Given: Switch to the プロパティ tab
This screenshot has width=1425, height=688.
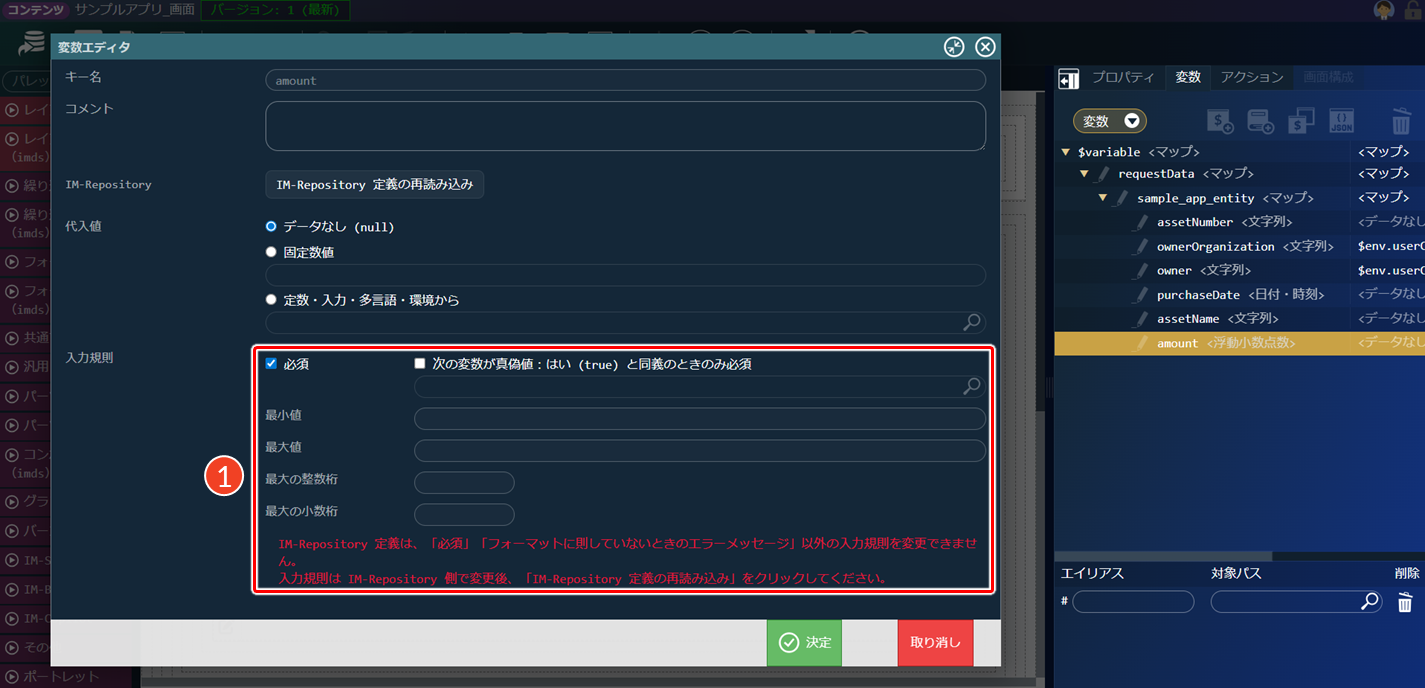Looking at the screenshot, I should 1122,77.
